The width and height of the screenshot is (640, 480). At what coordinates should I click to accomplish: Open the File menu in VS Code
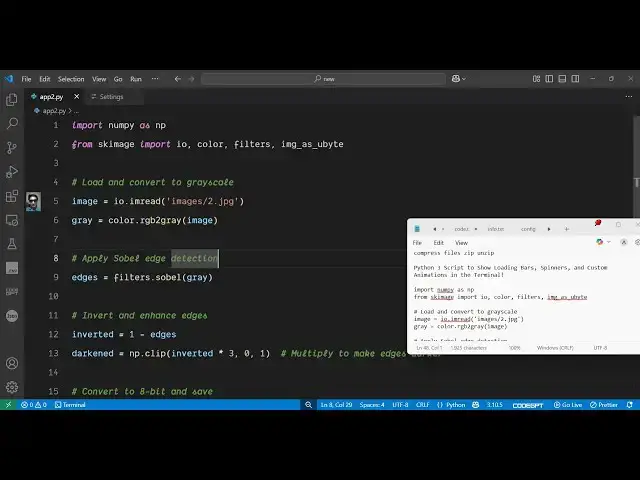point(26,79)
